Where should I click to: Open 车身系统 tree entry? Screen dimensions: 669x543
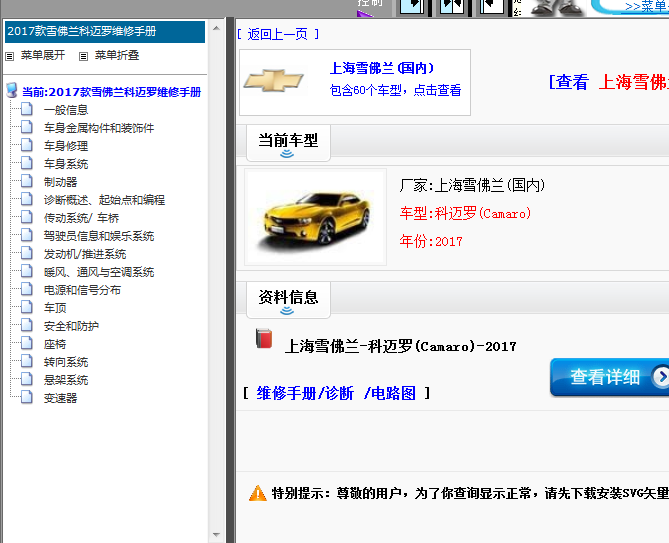(x=66, y=164)
